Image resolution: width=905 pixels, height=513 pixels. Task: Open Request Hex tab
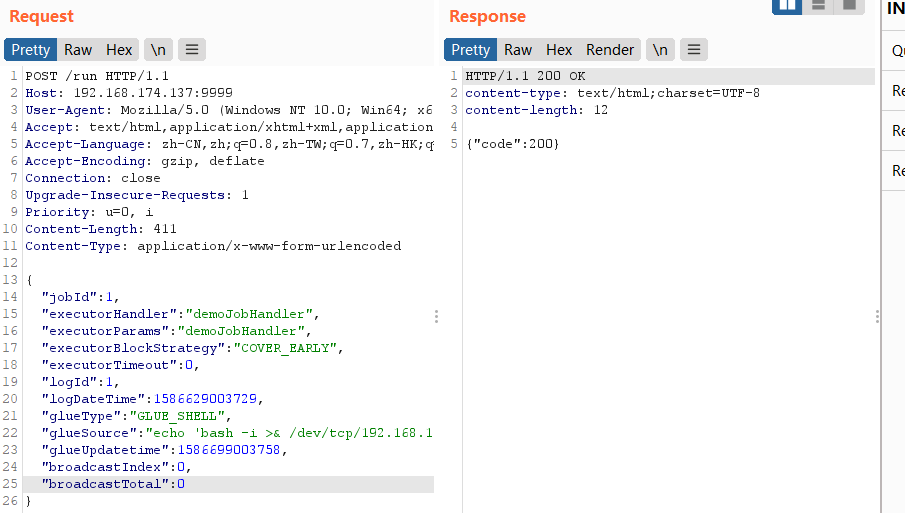point(119,50)
